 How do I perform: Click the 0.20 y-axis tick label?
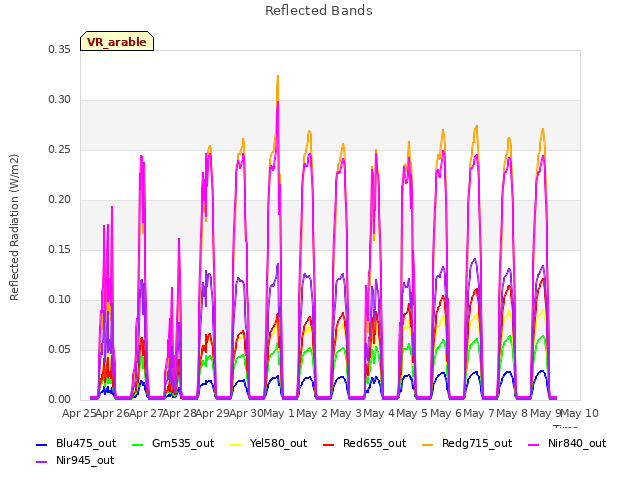tap(59, 200)
